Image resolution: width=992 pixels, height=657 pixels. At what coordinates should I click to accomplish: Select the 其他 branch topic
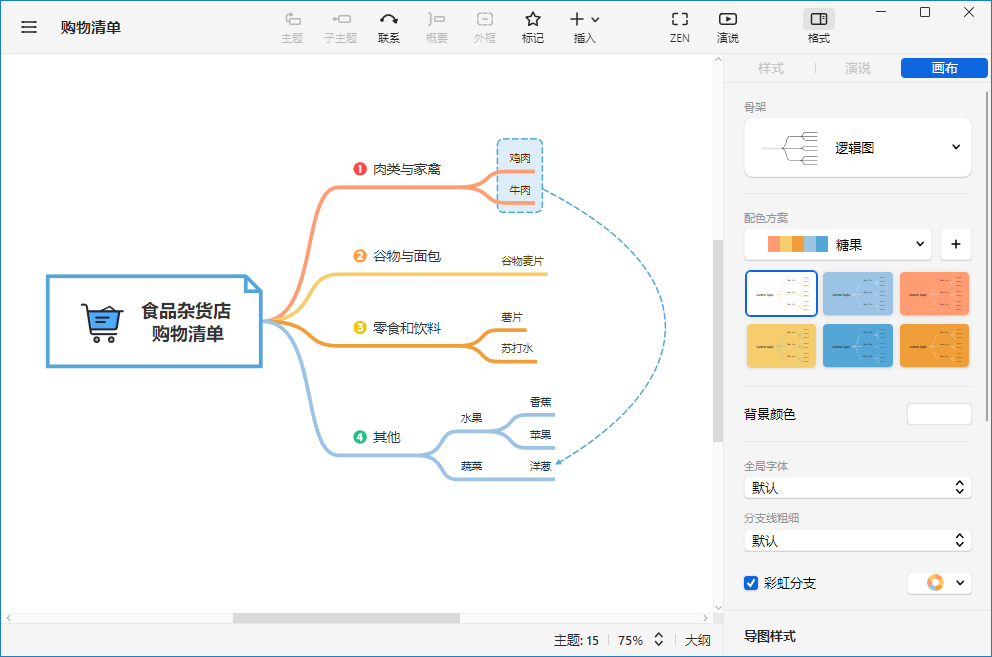[387, 437]
